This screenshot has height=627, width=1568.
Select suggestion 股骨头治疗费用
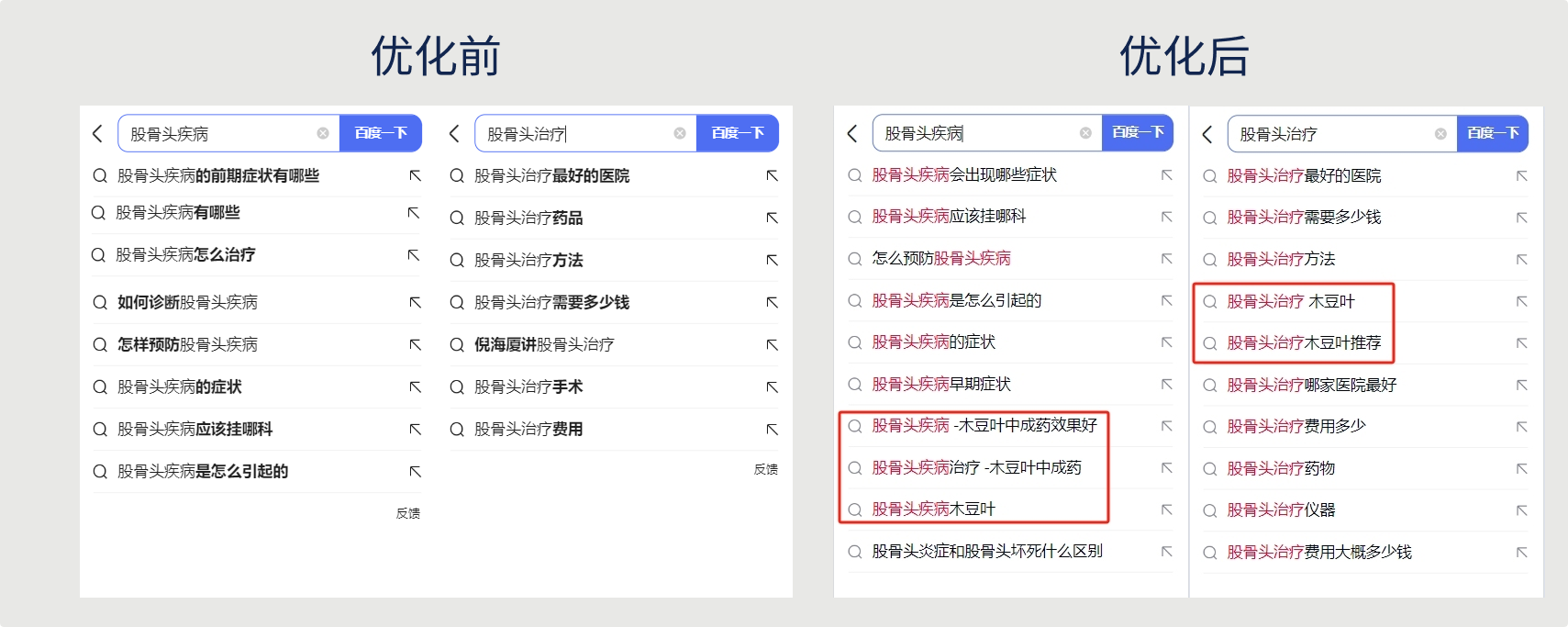pos(528,429)
